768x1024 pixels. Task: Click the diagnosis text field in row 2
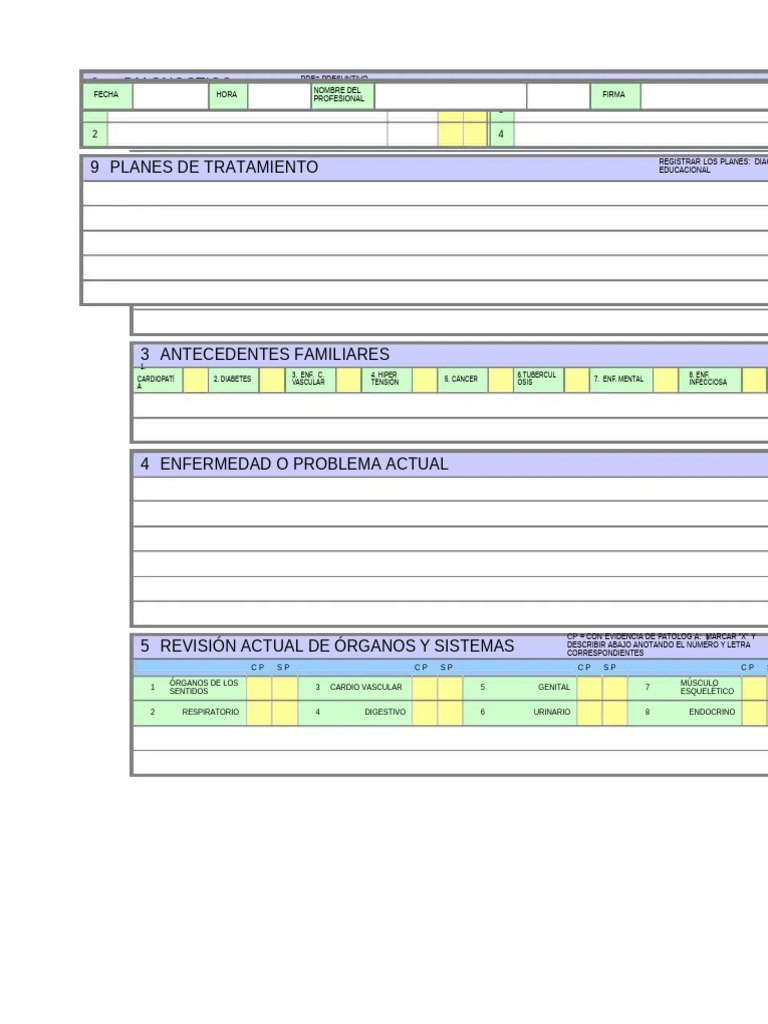pyautogui.click(x=248, y=135)
